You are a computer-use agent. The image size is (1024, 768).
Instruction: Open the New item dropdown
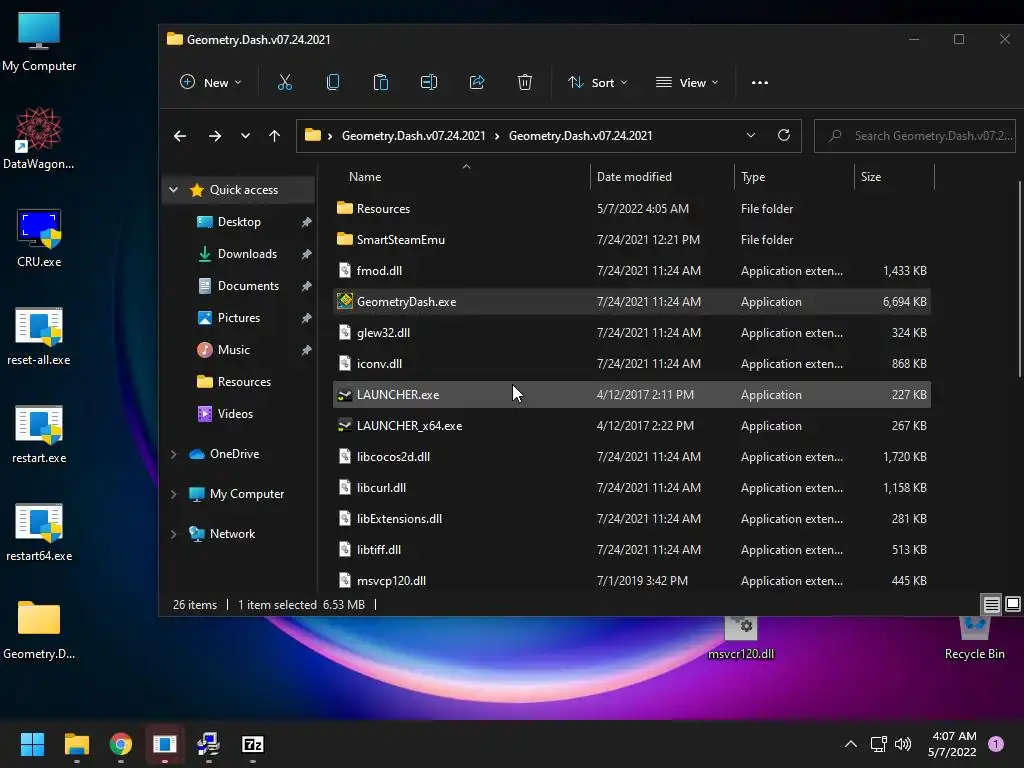(211, 82)
